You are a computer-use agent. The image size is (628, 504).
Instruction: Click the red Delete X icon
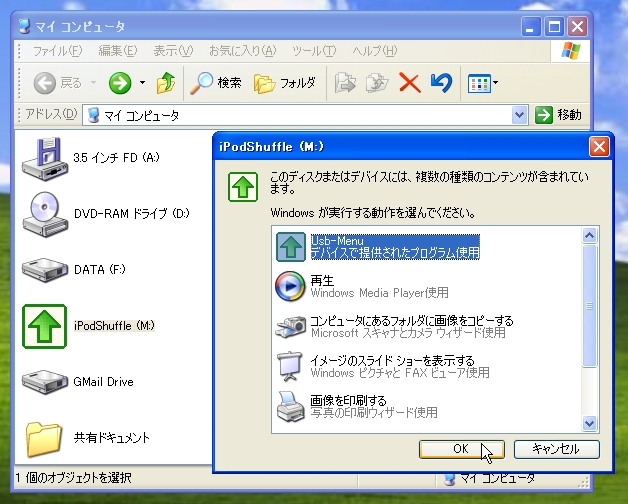(x=410, y=83)
